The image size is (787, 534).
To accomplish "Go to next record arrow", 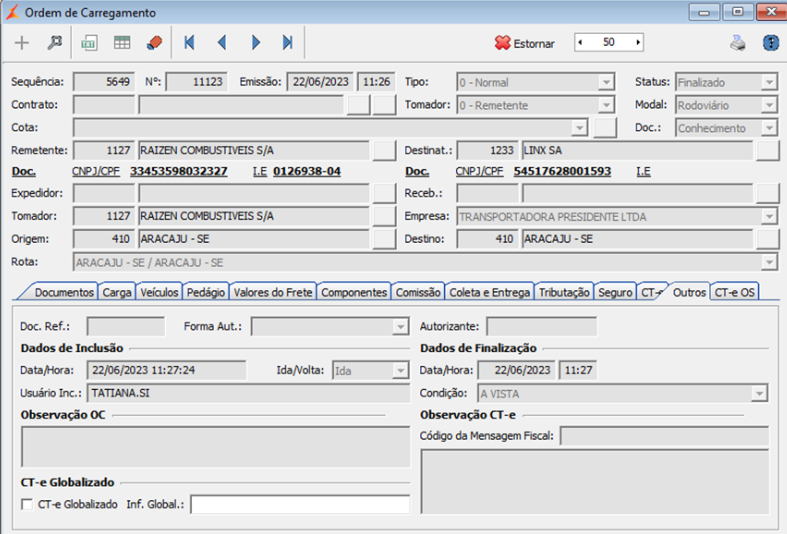I will [255, 43].
